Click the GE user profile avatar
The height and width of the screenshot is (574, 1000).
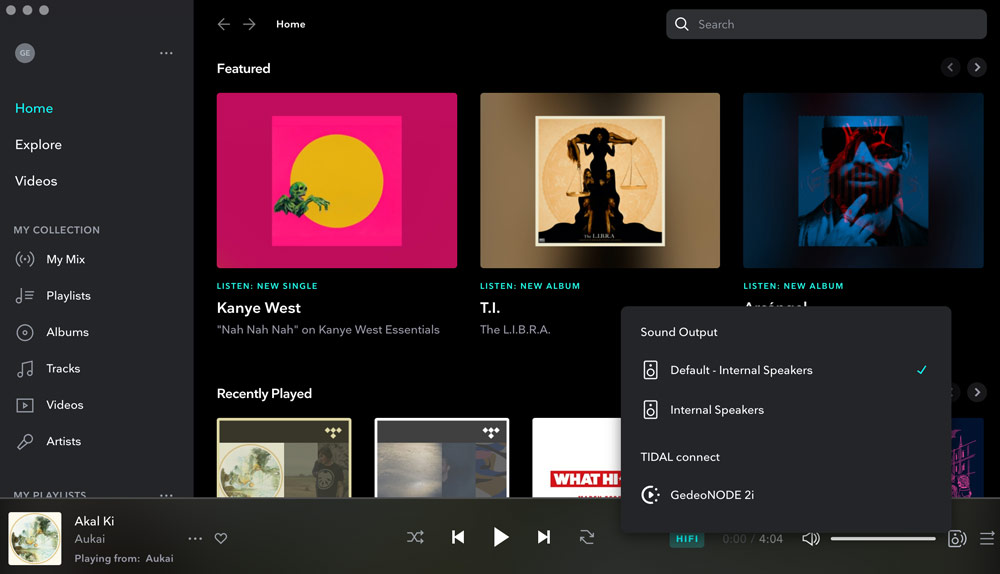pos(25,53)
